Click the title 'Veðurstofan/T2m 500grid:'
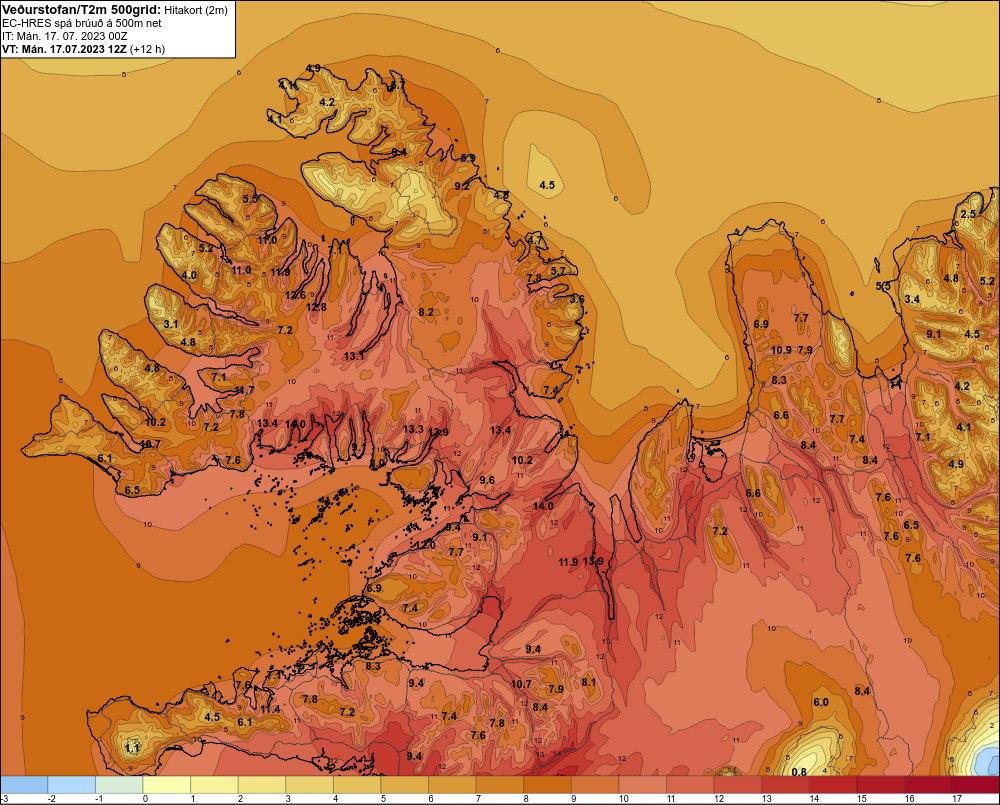Viewport: 1000px width, 805px height. click(x=82, y=9)
